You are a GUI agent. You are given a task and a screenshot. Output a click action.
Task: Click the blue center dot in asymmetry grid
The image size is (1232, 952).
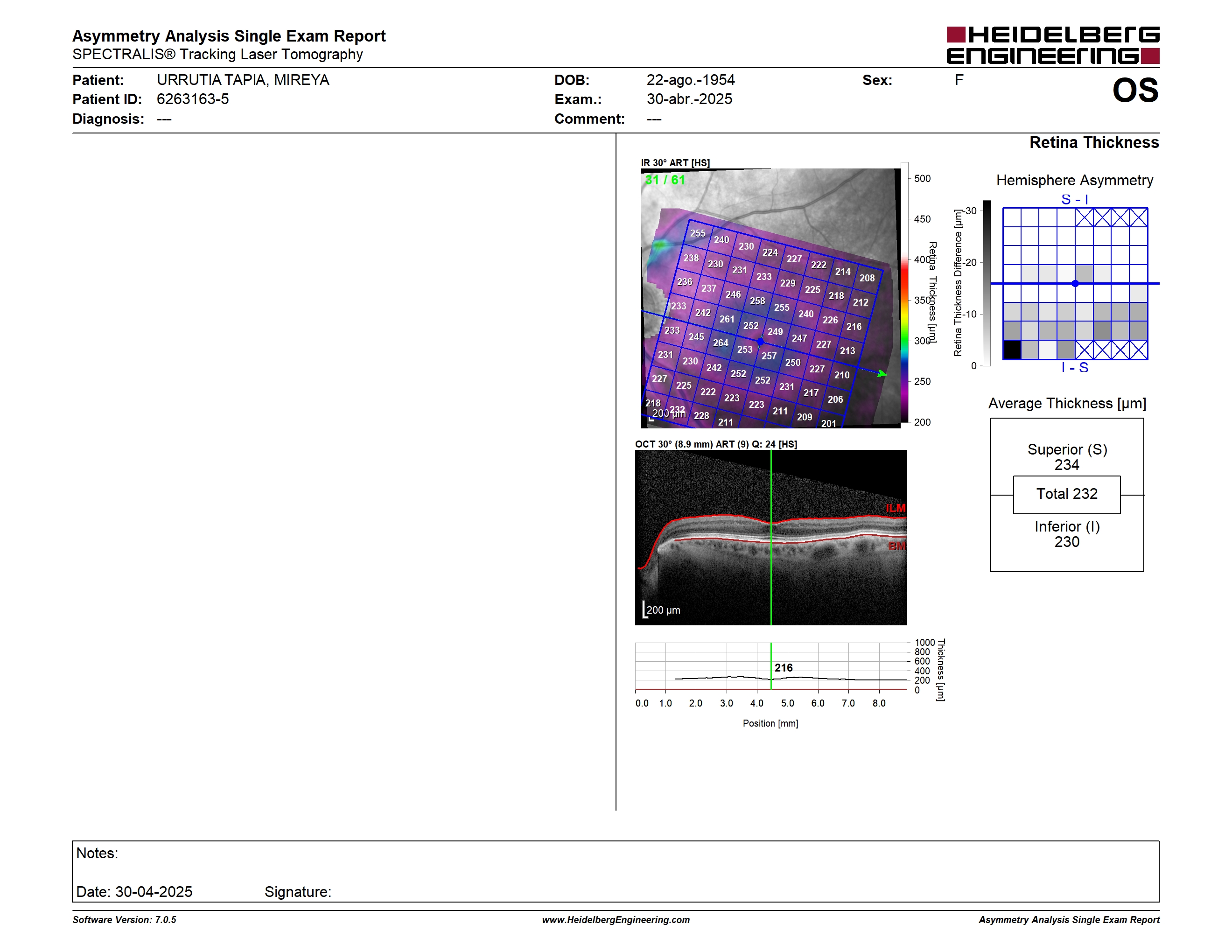[1075, 284]
